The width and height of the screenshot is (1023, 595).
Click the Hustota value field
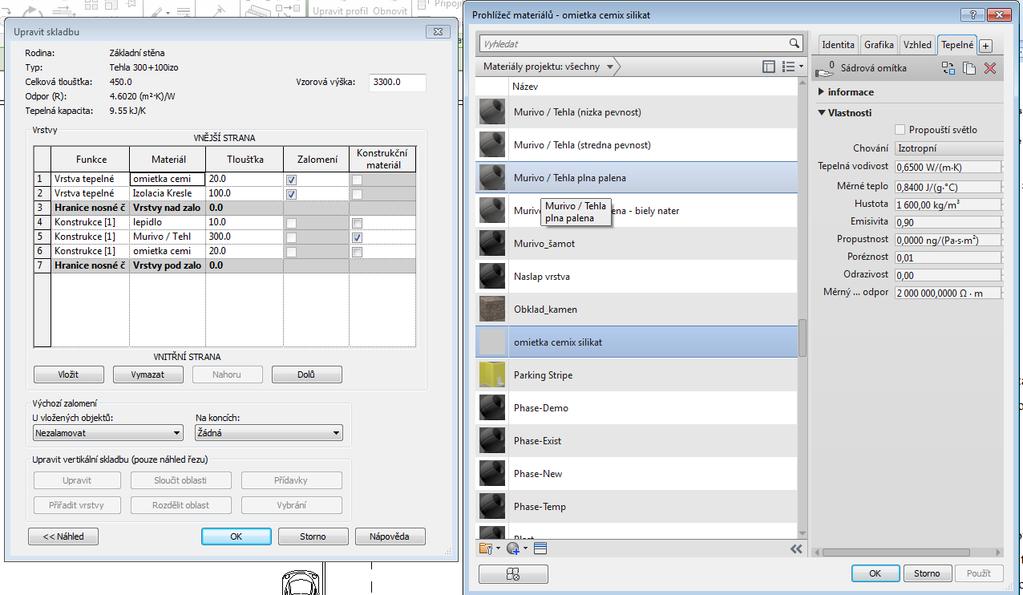(x=948, y=204)
